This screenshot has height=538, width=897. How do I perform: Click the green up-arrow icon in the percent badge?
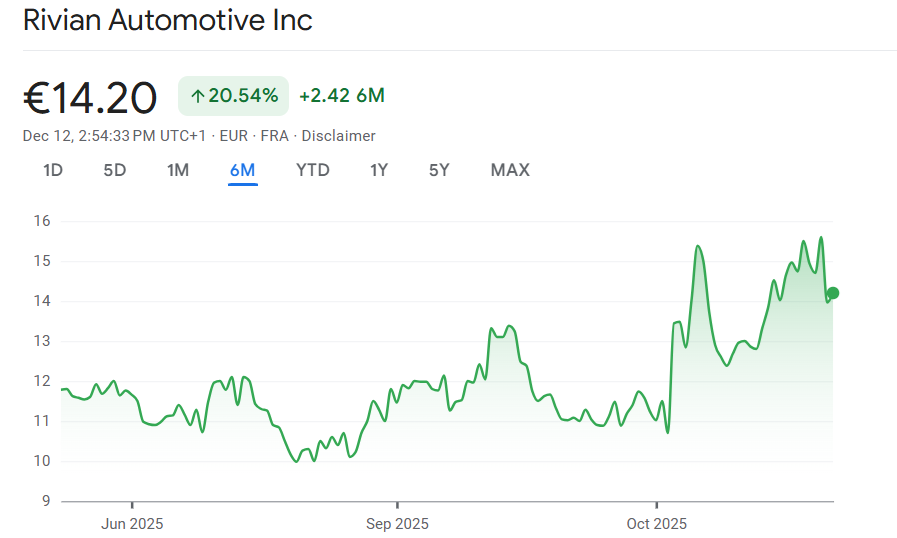[x=197, y=96]
